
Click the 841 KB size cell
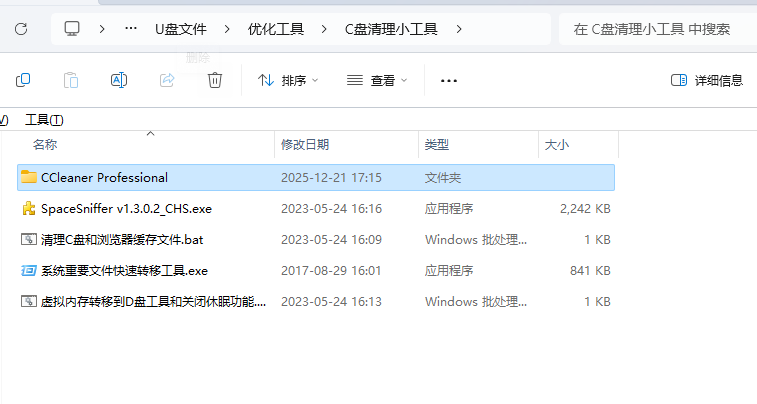(590, 270)
